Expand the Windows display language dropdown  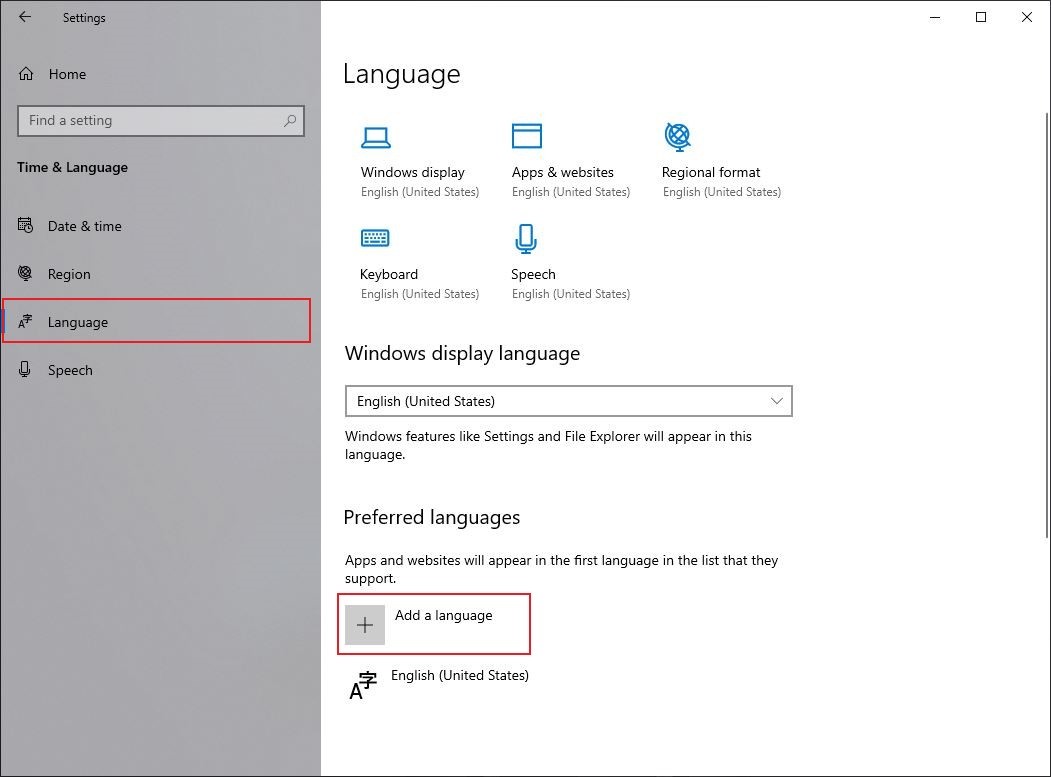tap(568, 401)
